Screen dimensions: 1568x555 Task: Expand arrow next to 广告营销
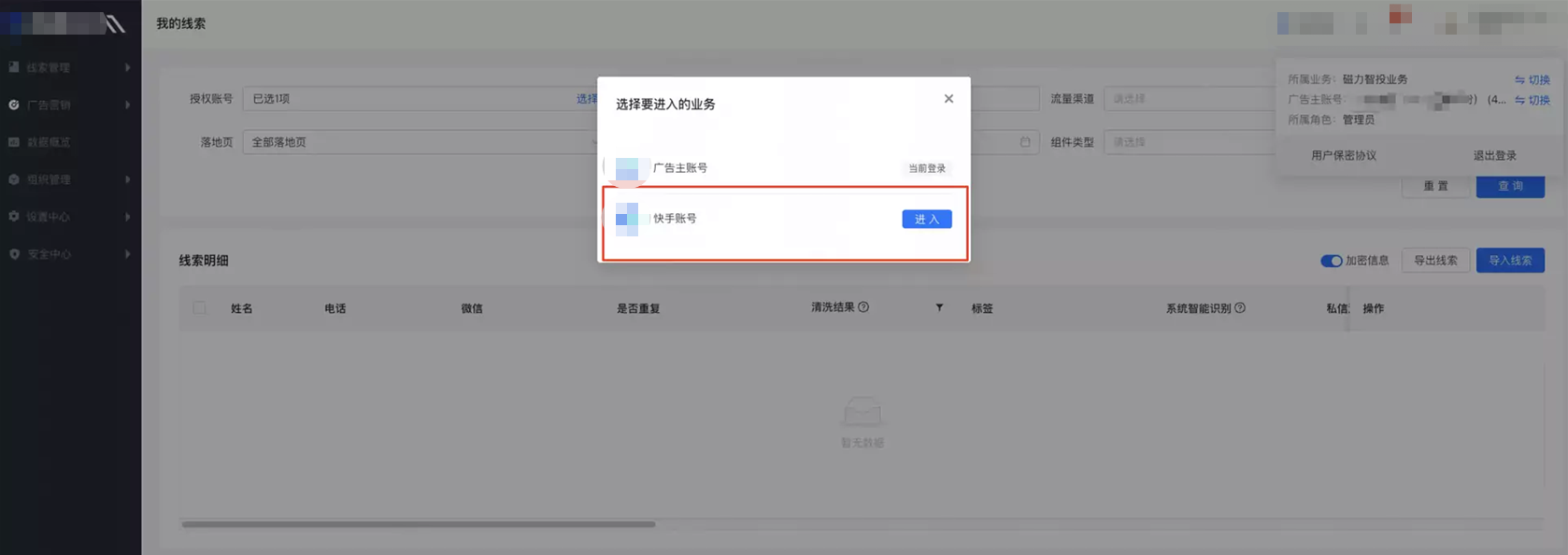pyautogui.click(x=128, y=105)
